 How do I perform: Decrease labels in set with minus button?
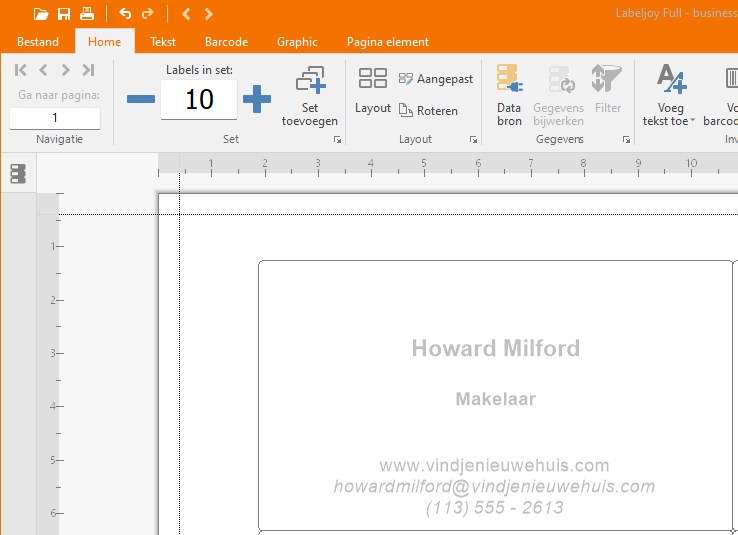click(x=141, y=99)
